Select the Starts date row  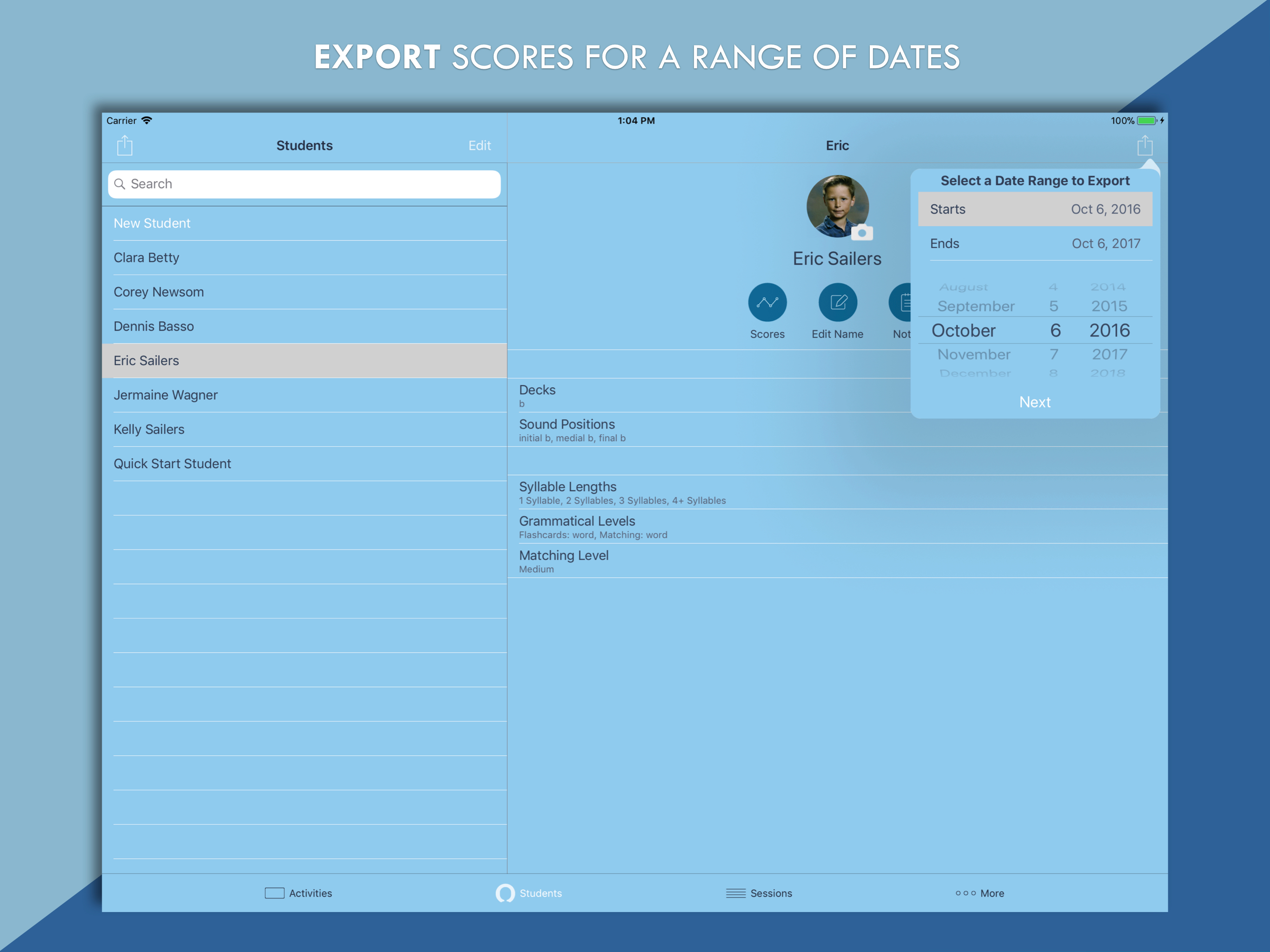click(1035, 209)
